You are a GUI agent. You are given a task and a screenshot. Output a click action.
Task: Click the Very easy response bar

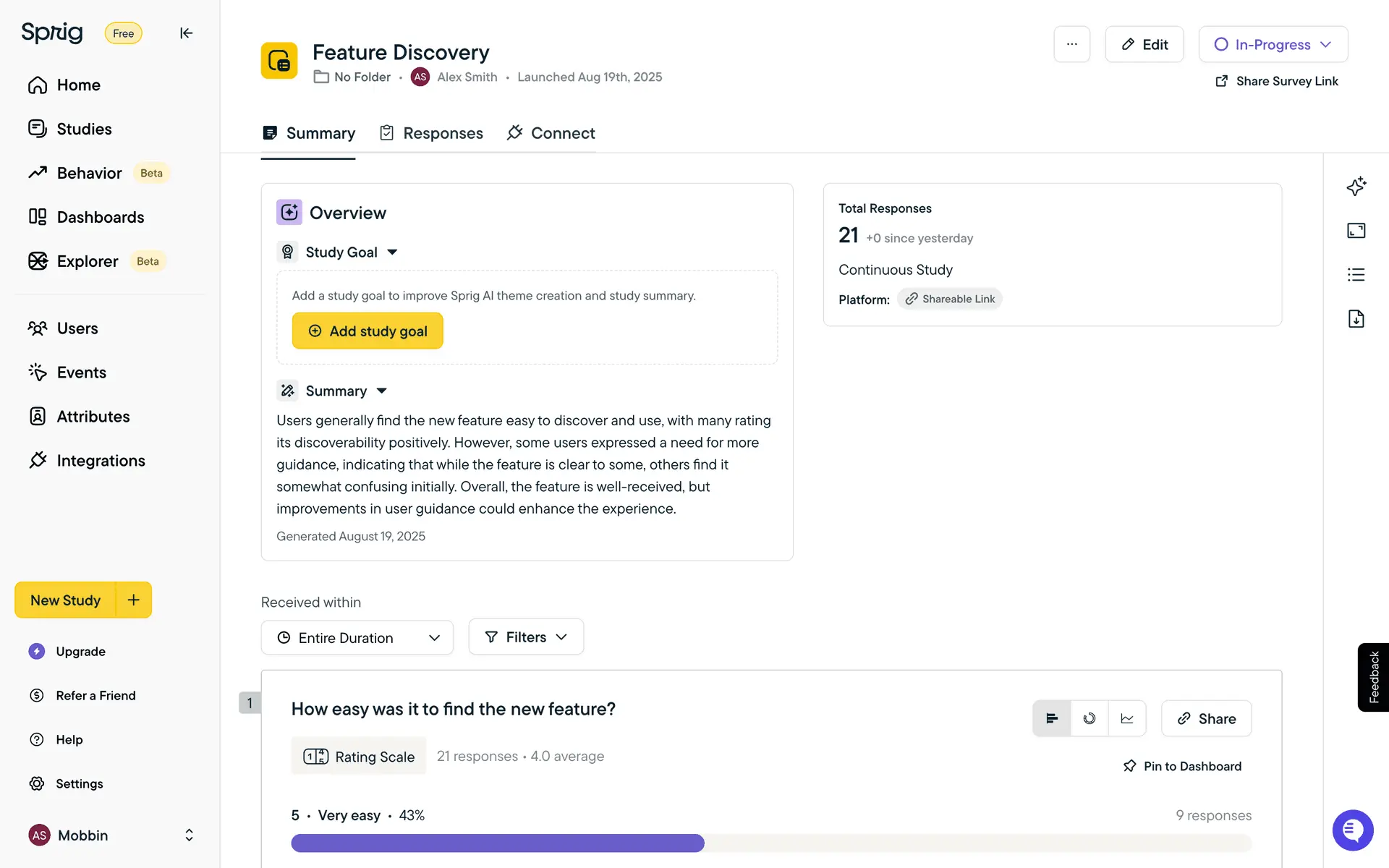[498, 843]
